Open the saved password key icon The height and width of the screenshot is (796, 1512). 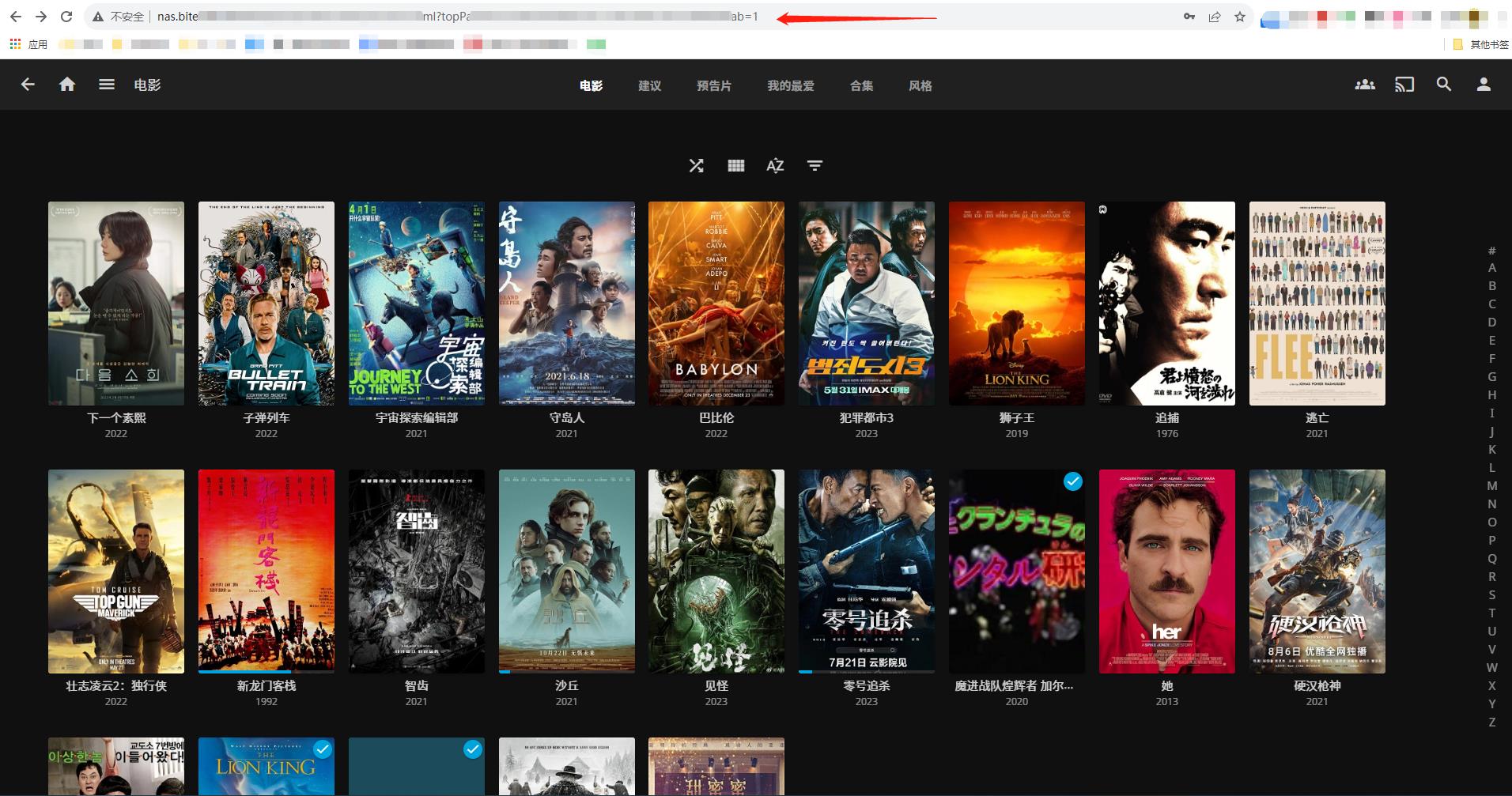(x=1189, y=17)
